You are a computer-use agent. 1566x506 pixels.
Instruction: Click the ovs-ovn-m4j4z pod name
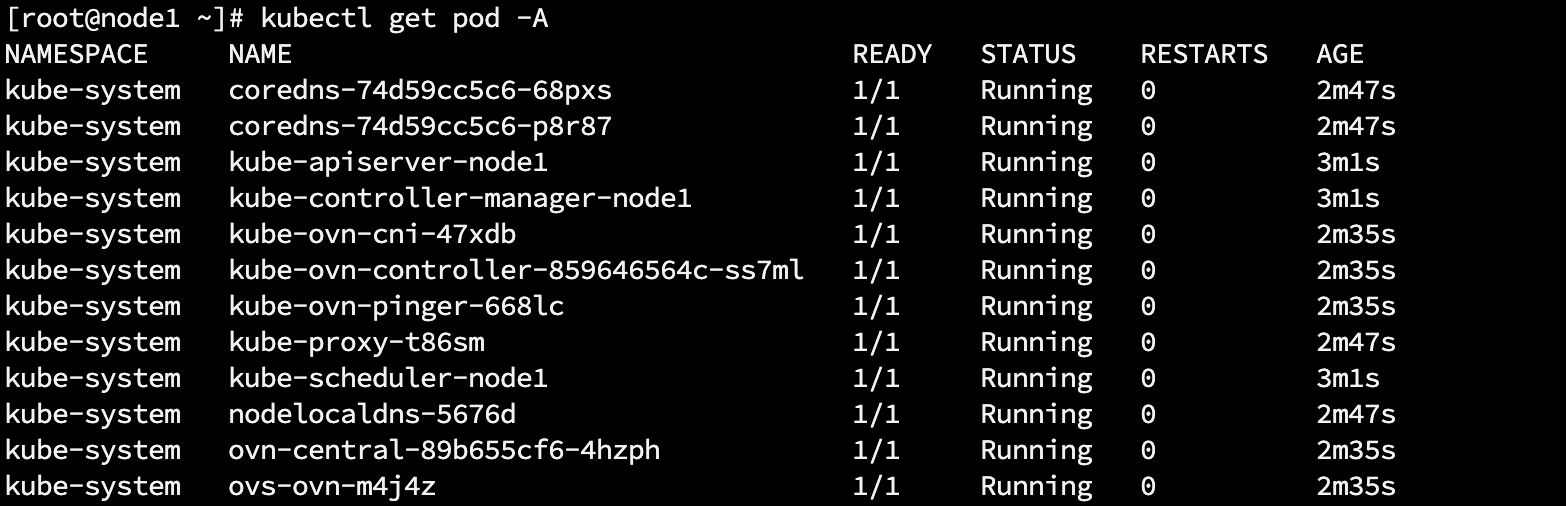coord(332,486)
